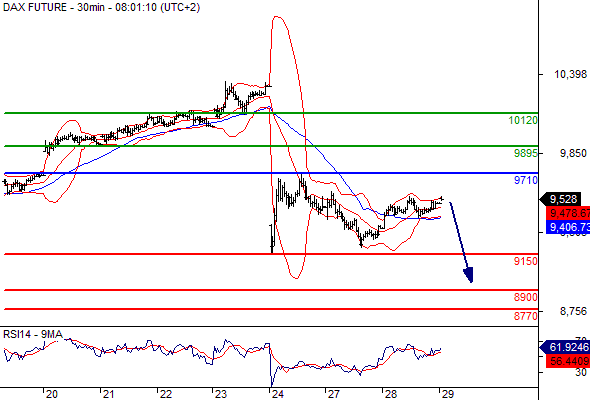Click the 8900 support level label
The width and height of the screenshot is (590, 400).
click(526, 297)
